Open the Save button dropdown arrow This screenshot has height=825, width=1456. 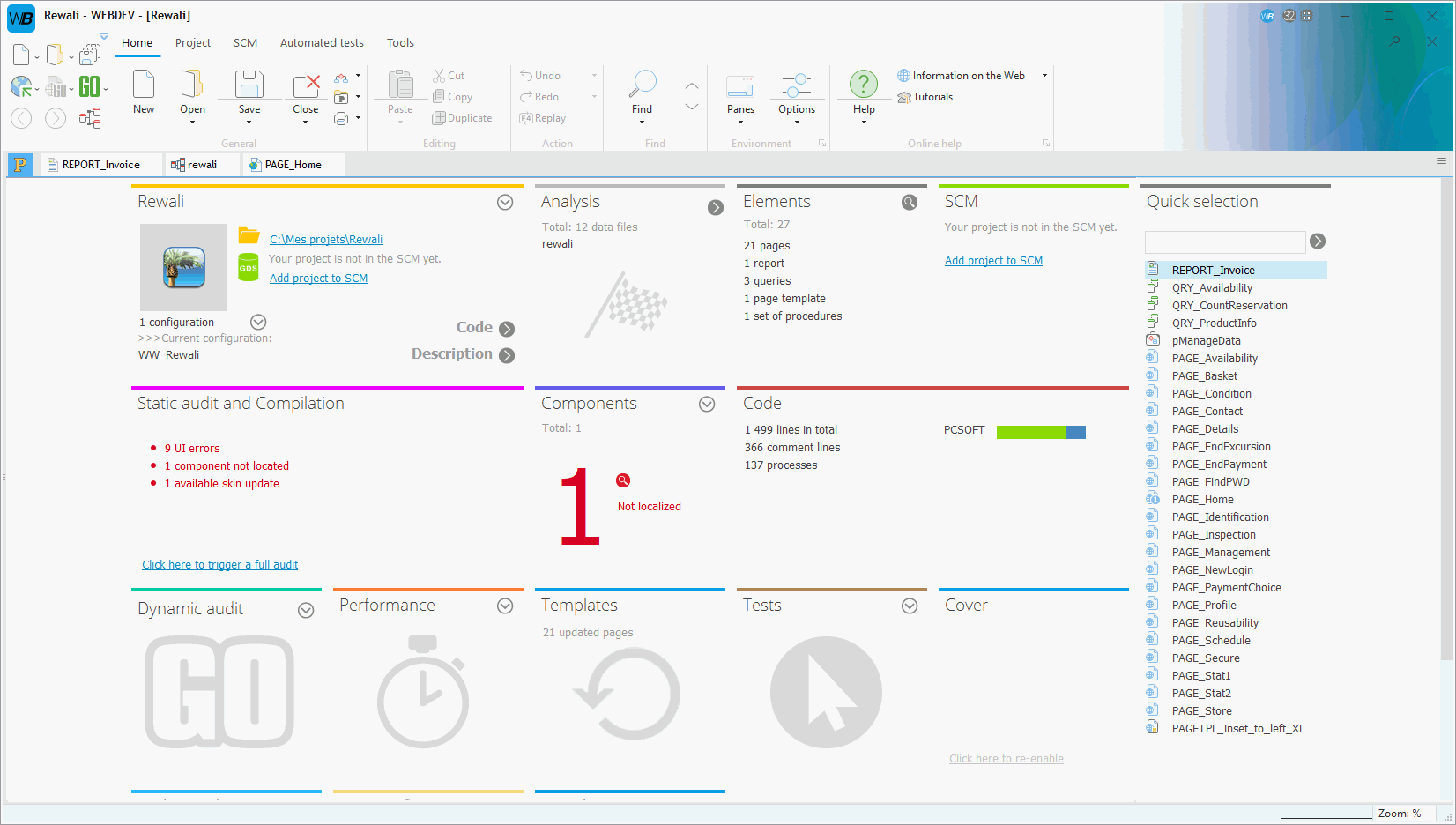(x=249, y=123)
